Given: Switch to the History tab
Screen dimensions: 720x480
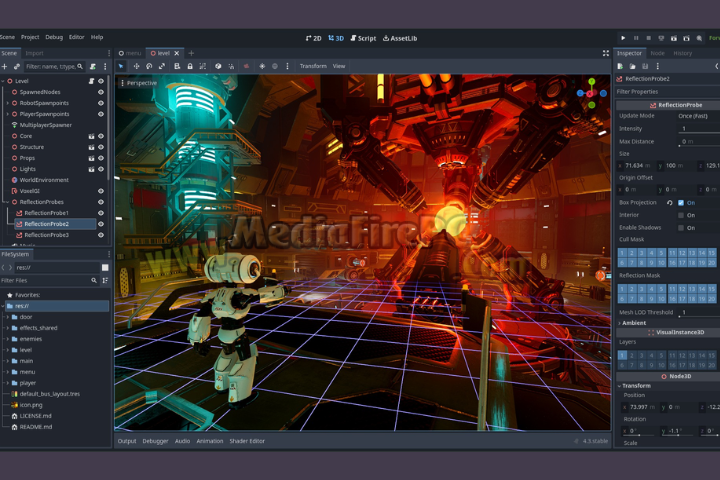Looking at the screenshot, I should coord(682,53).
